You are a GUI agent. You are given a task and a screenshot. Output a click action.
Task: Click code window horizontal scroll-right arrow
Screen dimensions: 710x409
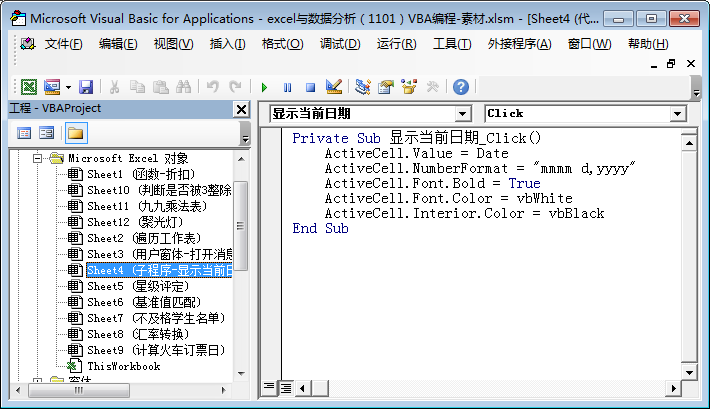(673, 388)
